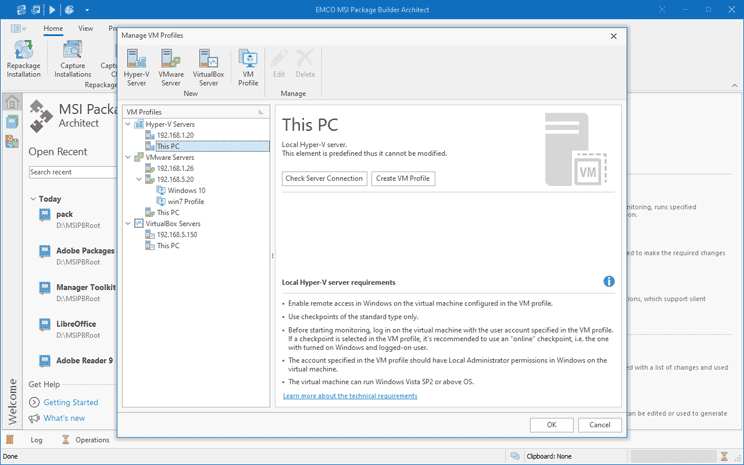Click the disabled Edit ribbon button
Image resolution: width=744 pixels, height=465 pixels.
(x=279, y=64)
